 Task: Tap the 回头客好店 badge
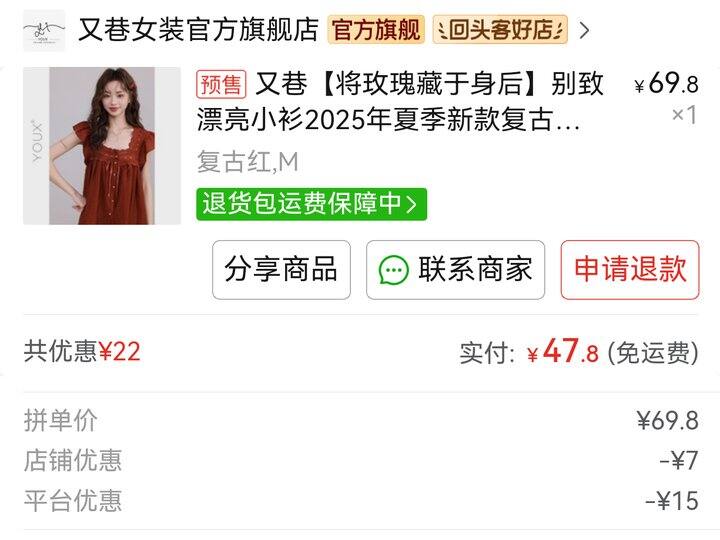(500, 30)
